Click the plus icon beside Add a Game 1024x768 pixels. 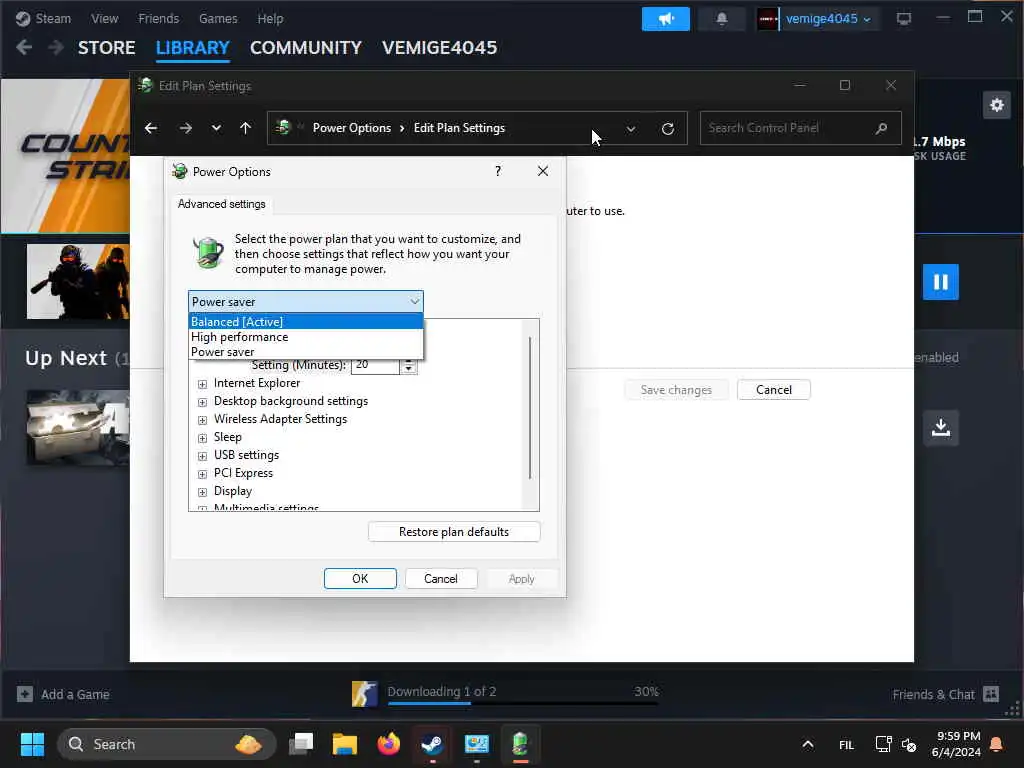pyautogui.click(x=25, y=694)
